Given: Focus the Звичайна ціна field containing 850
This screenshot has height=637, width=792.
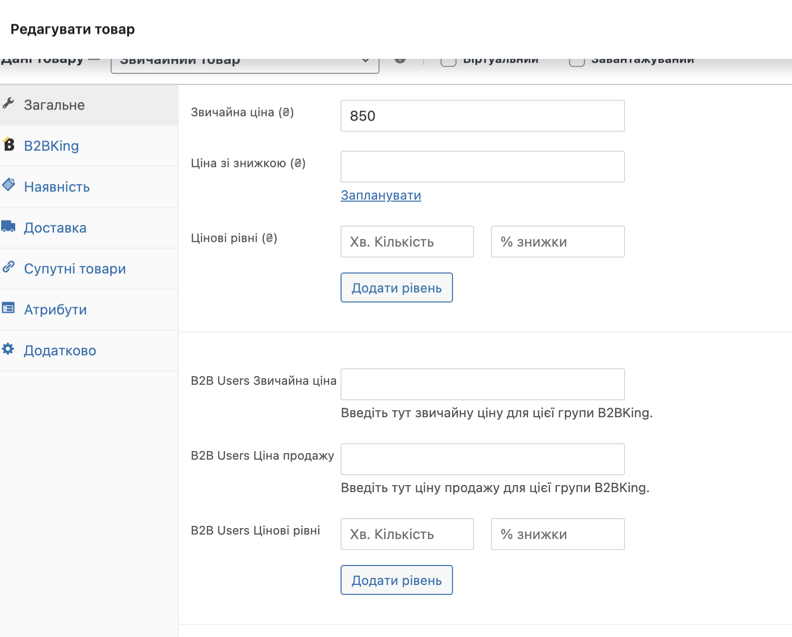Looking at the screenshot, I should 482,116.
